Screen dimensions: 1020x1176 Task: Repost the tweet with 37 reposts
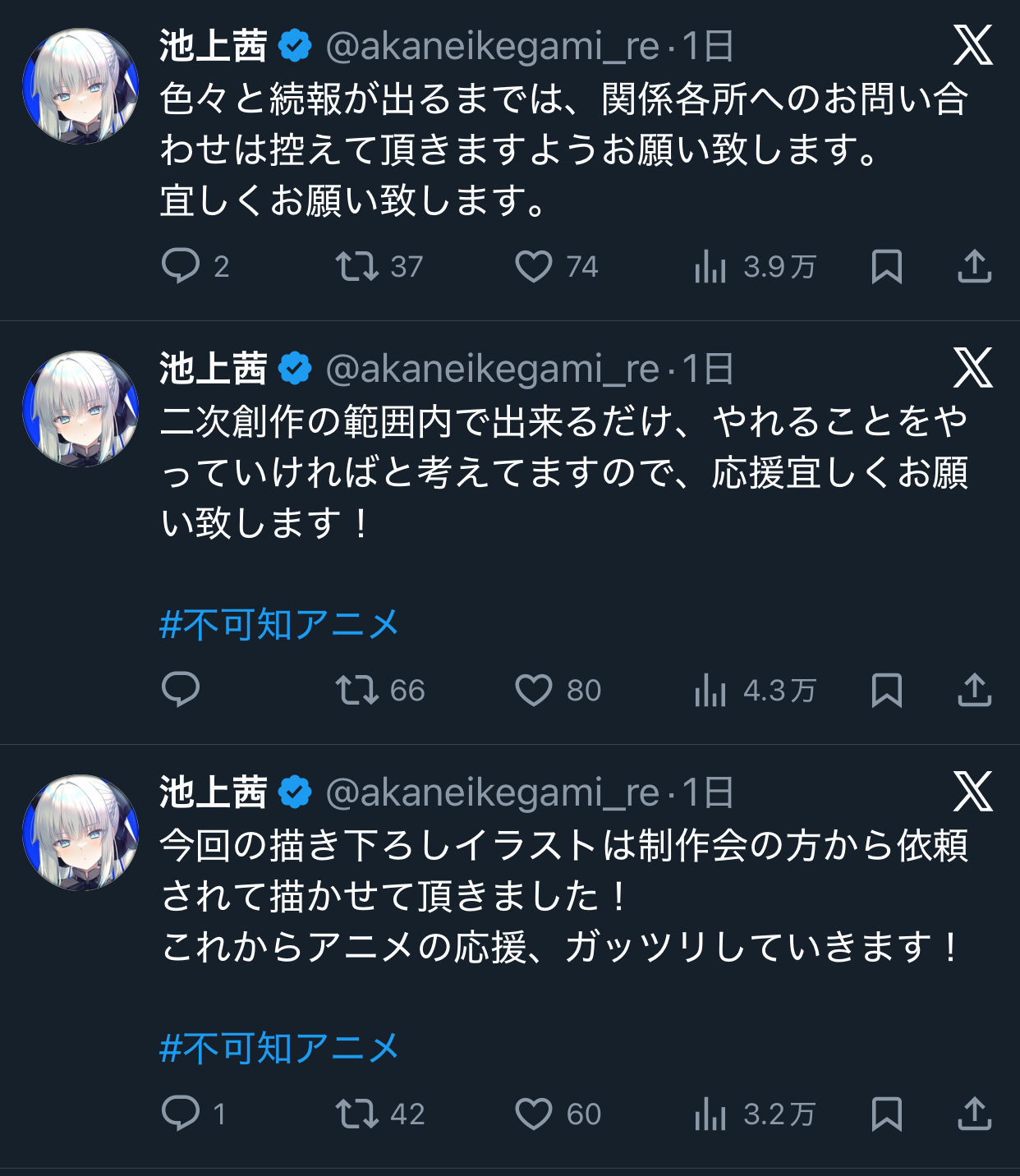[357, 266]
